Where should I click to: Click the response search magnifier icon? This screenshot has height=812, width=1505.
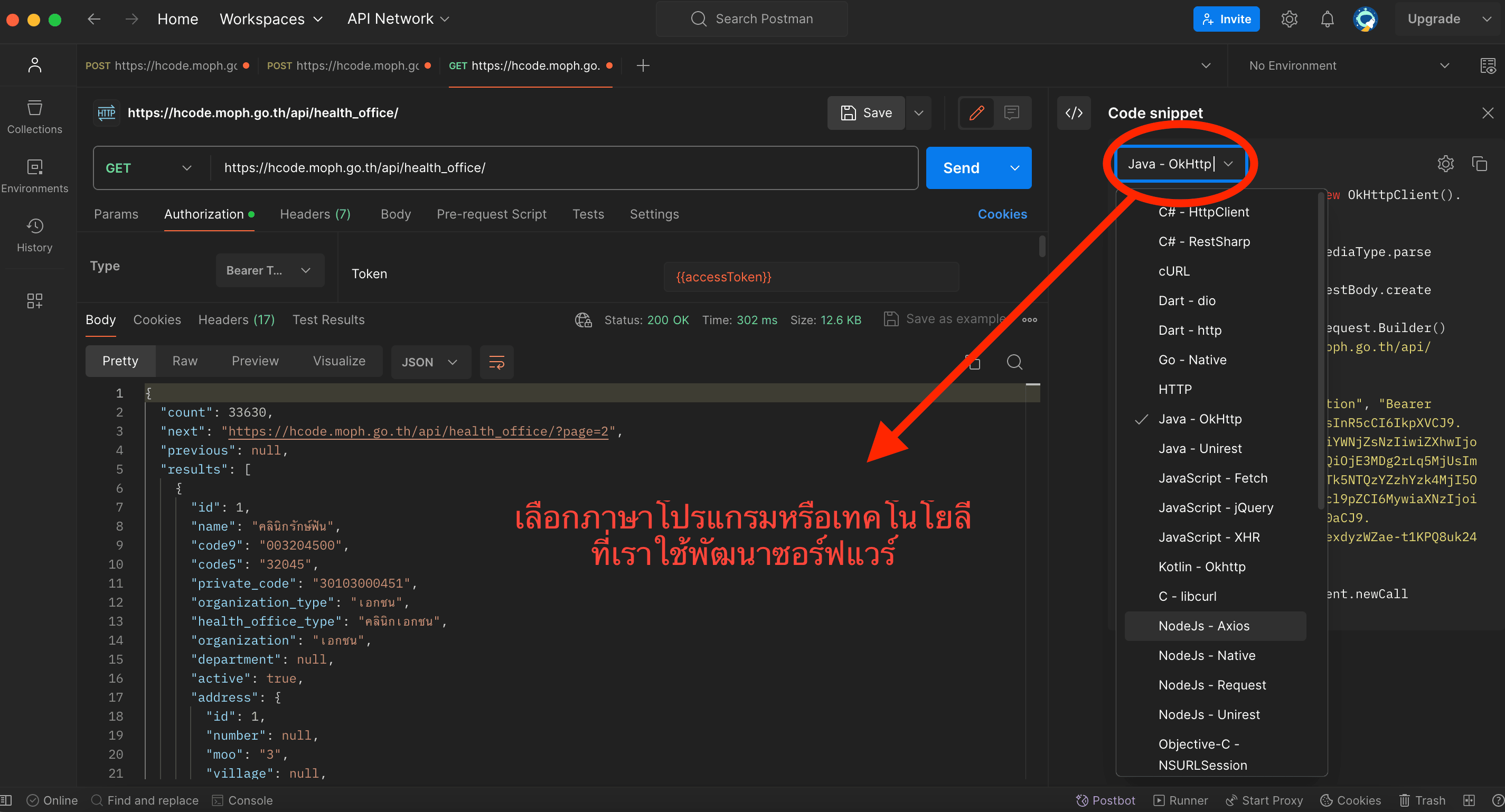pyautogui.click(x=1014, y=362)
